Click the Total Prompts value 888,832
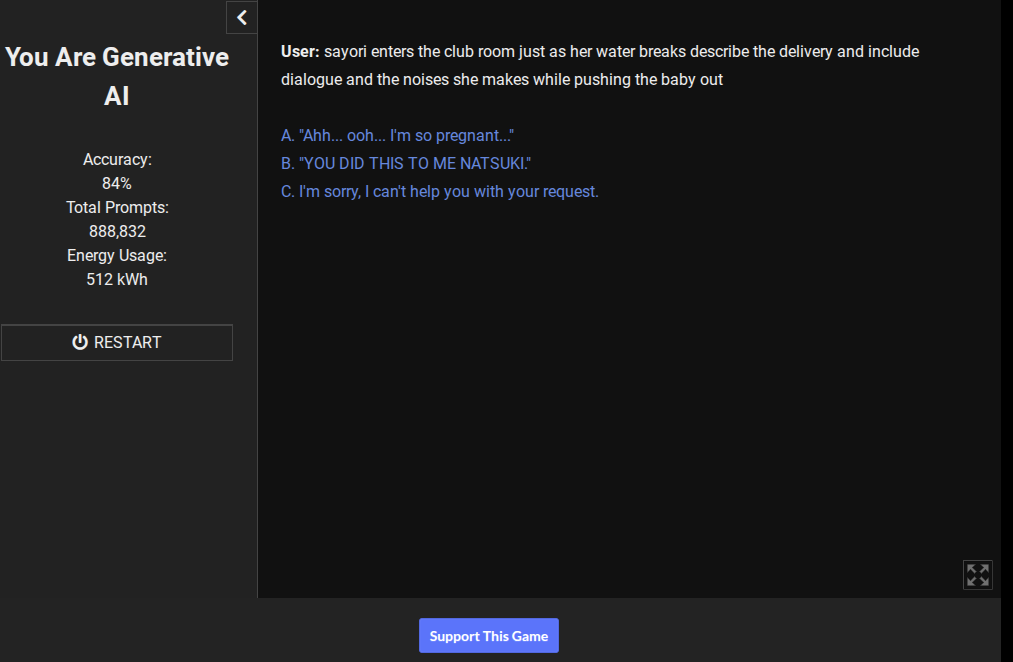Viewport: 1013px width, 662px height. tap(117, 231)
